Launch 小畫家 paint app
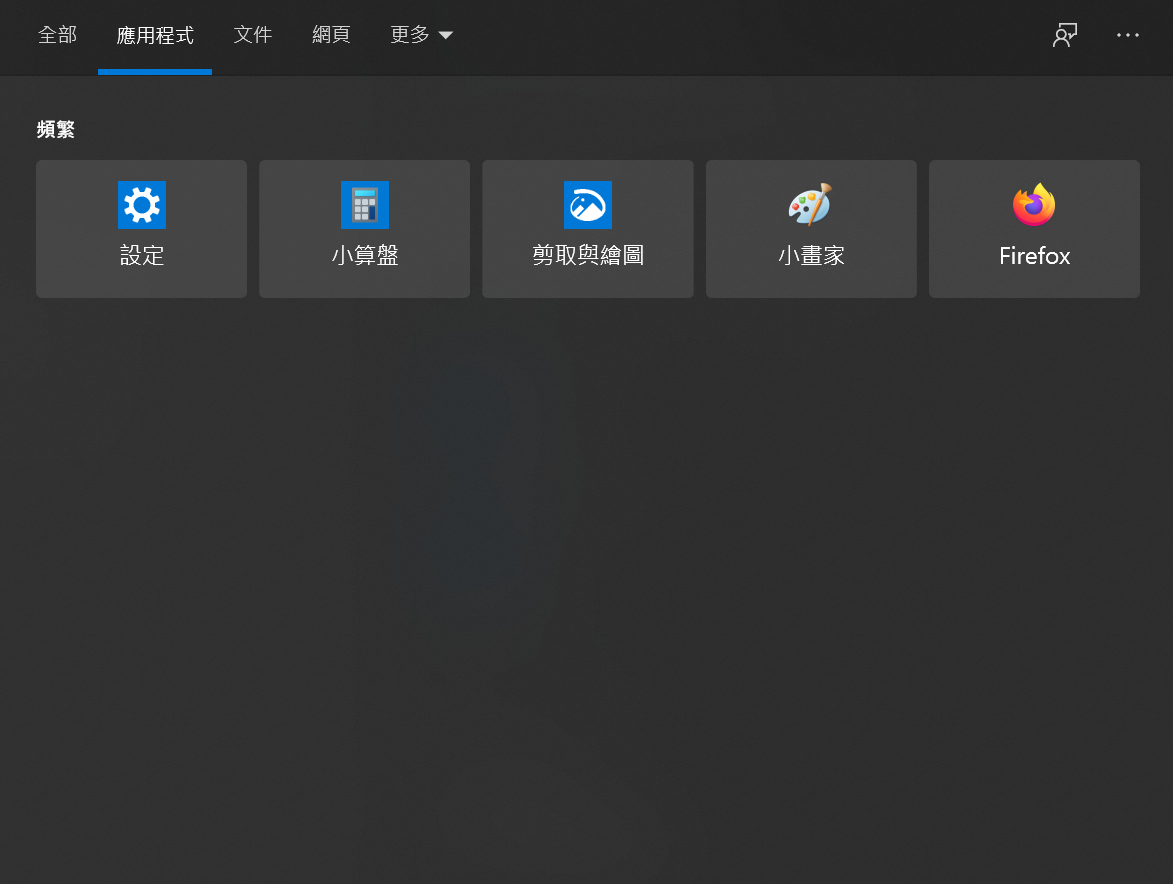The image size is (1173, 884). click(811, 229)
